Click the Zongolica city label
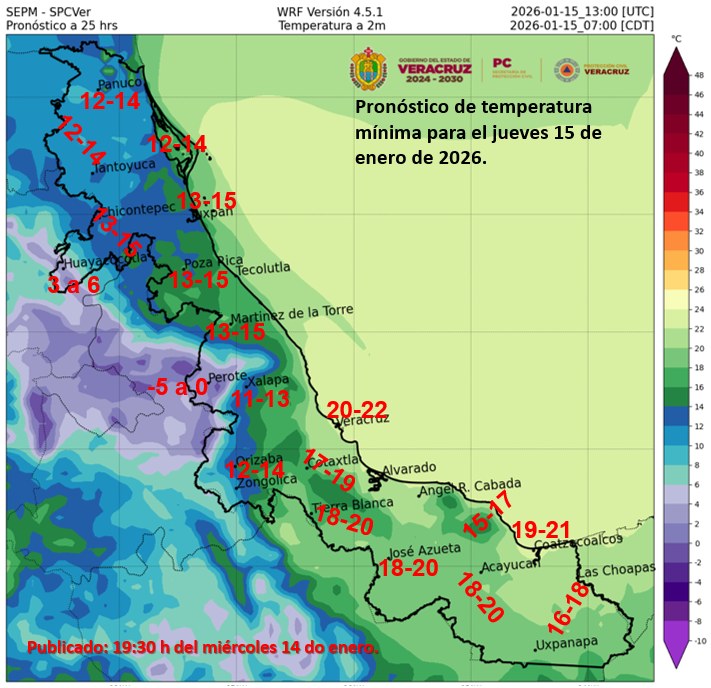 (x=268, y=481)
